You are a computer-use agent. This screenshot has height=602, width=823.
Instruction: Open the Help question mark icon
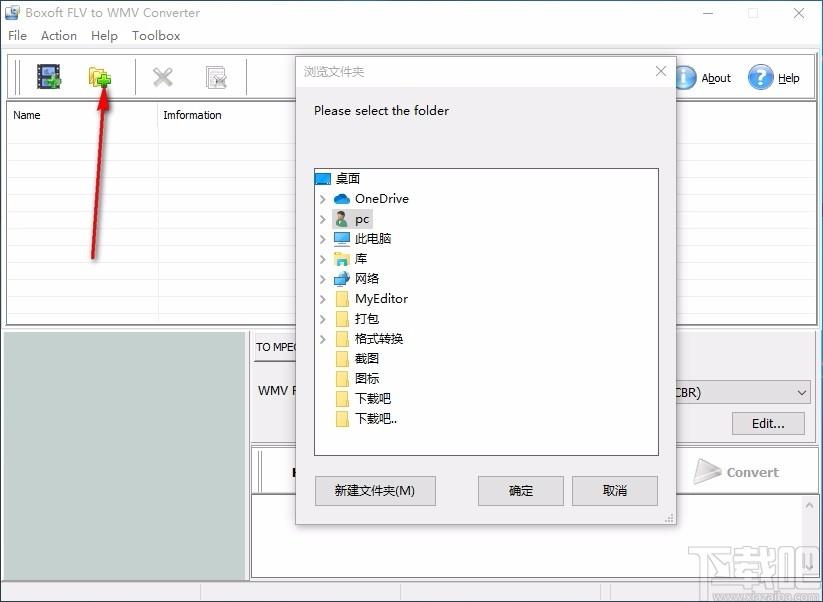click(x=761, y=78)
